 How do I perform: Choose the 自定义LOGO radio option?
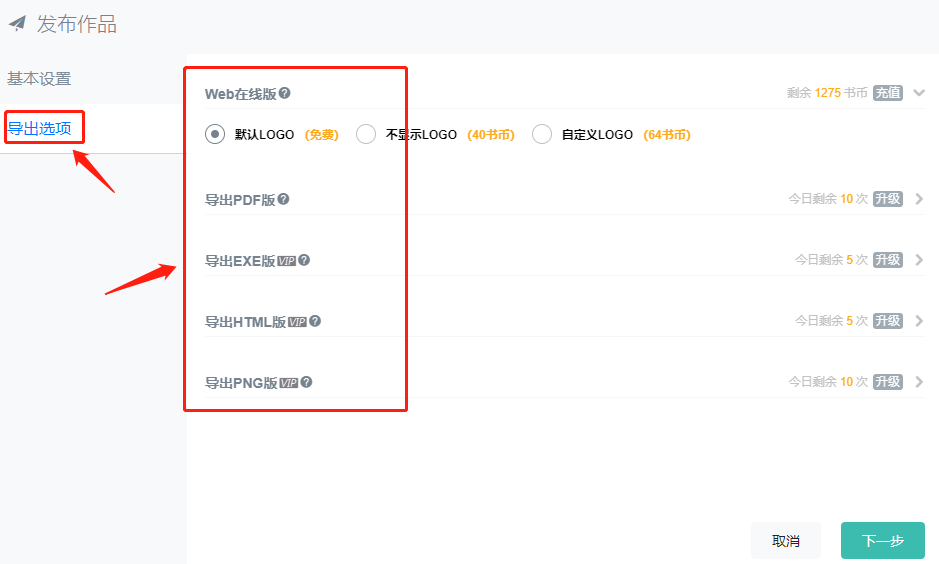(542, 134)
